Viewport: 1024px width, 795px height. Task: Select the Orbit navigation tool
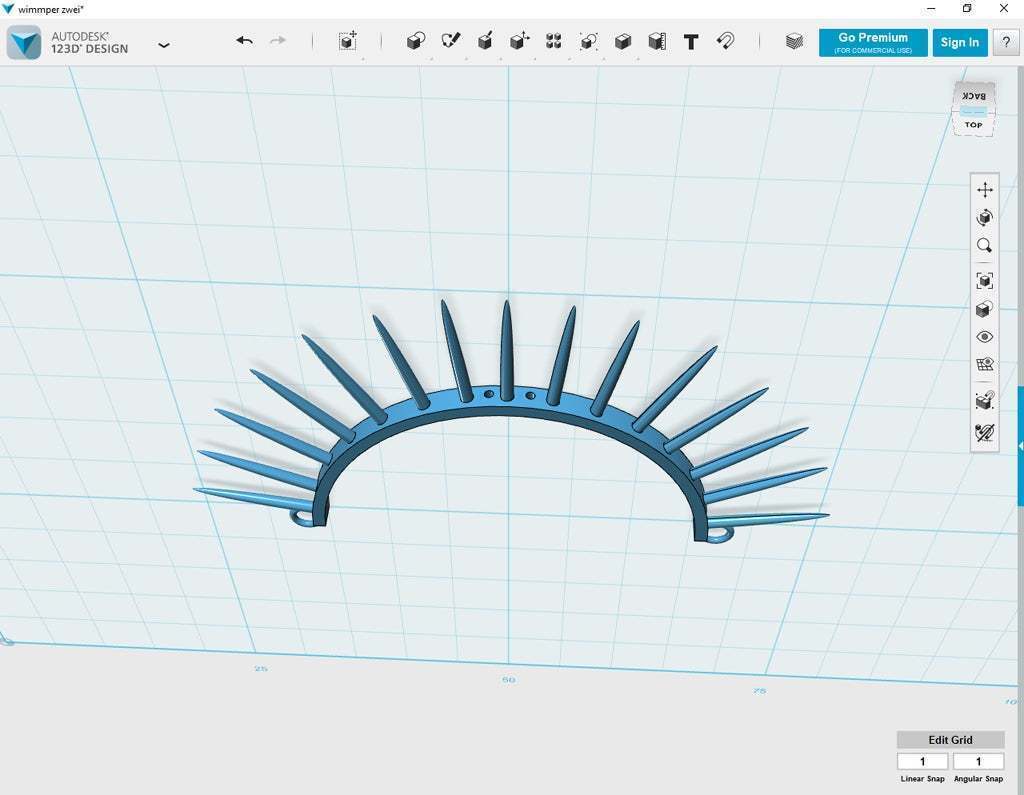tap(985, 217)
